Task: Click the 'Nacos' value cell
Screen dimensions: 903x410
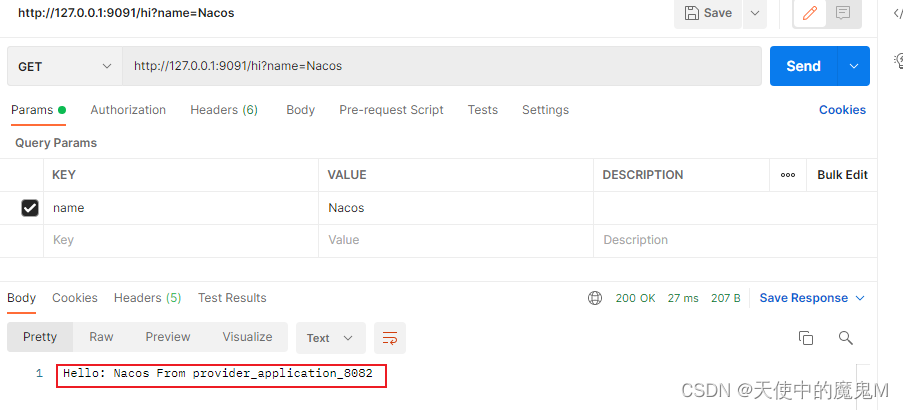Action: (456, 208)
